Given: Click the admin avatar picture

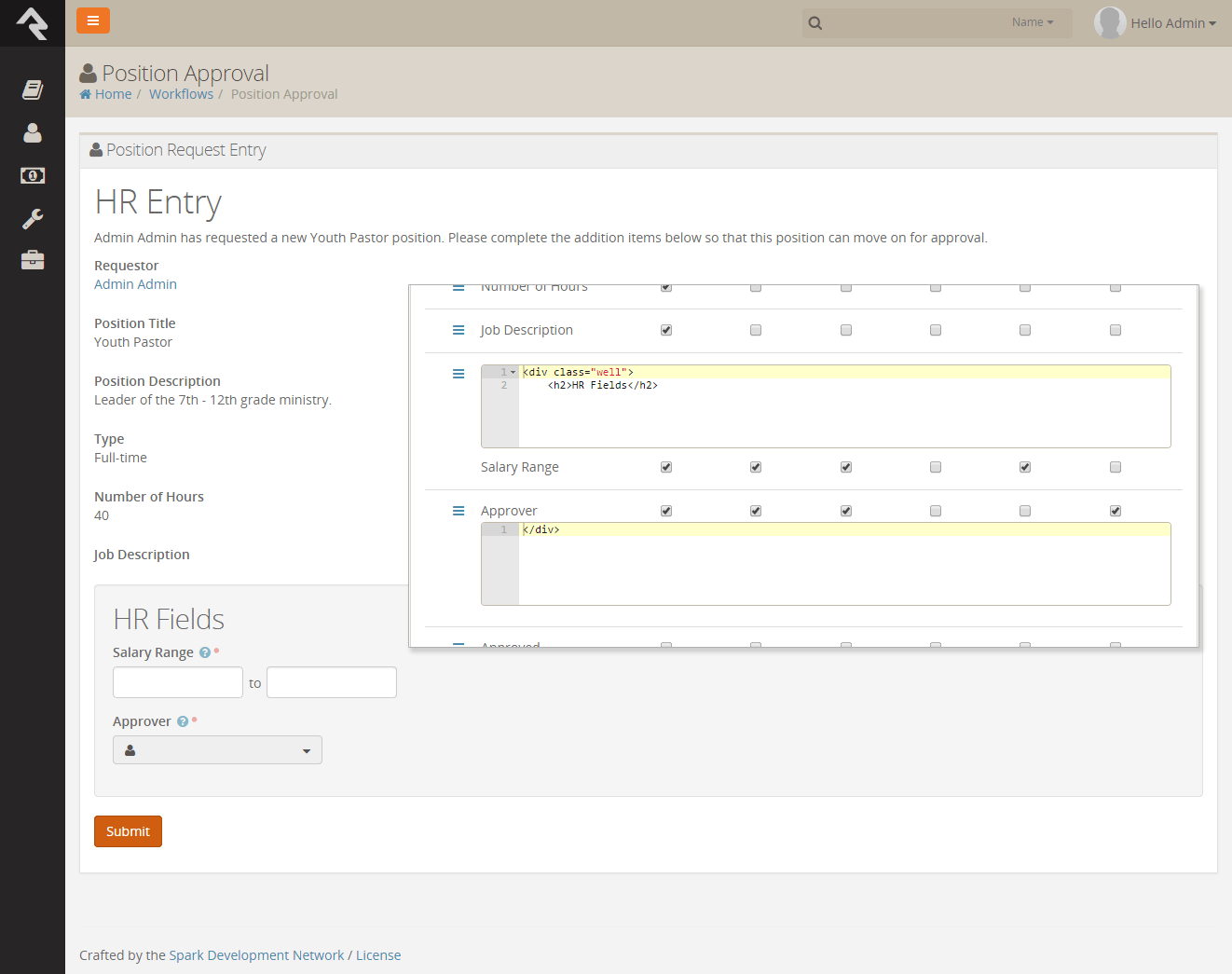Looking at the screenshot, I should pos(1110,22).
